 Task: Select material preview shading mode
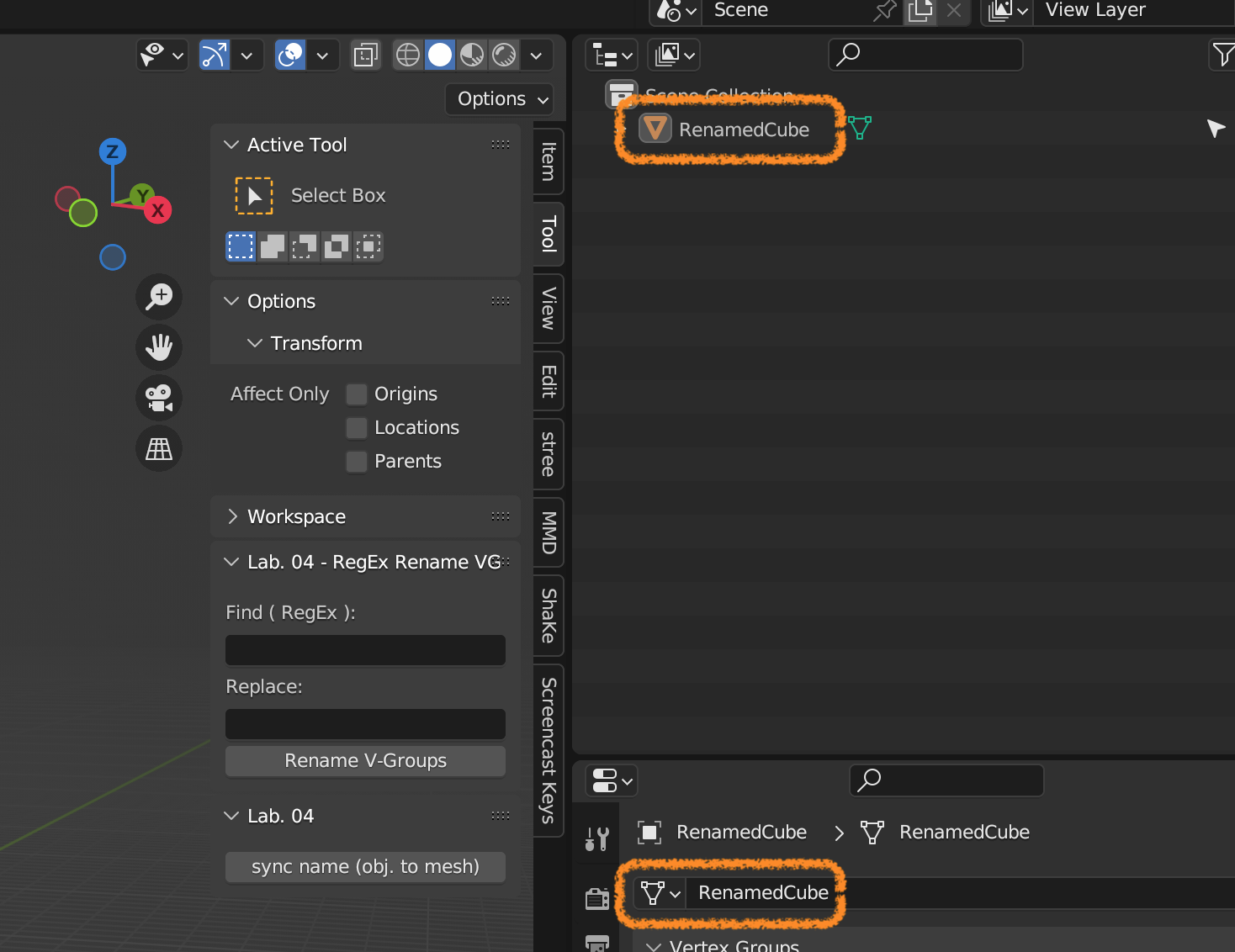pyautogui.click(x=472, y=56)
